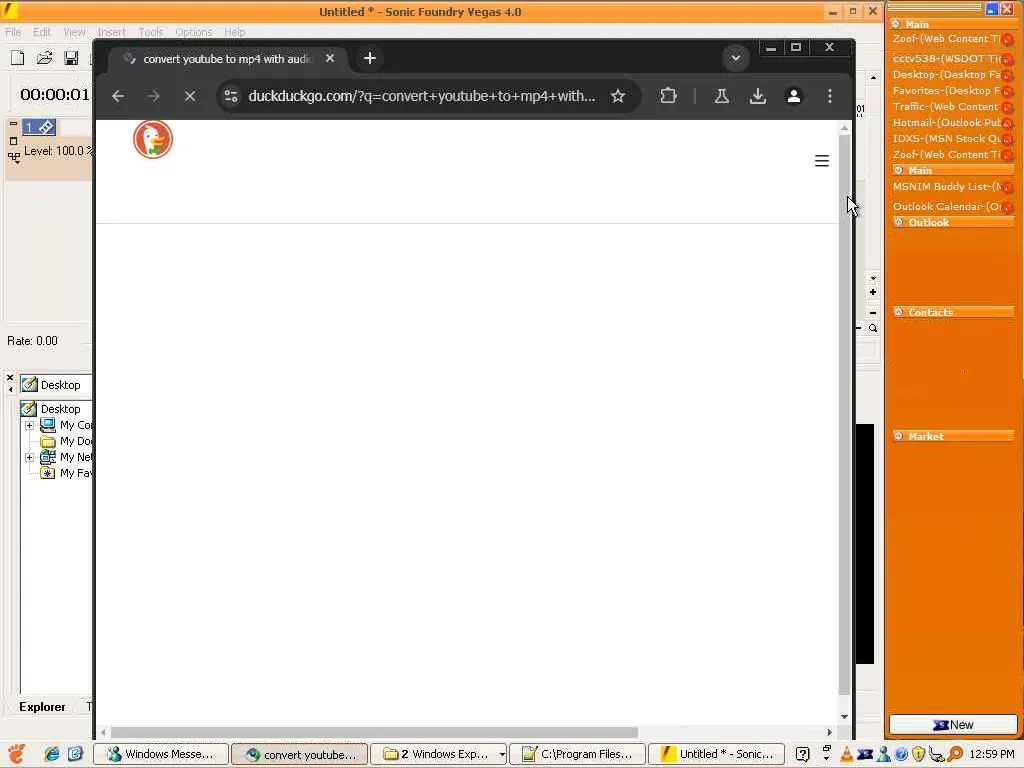Open the browser downloads icon
1024x768 pixels.
click(x=758, y=96)
